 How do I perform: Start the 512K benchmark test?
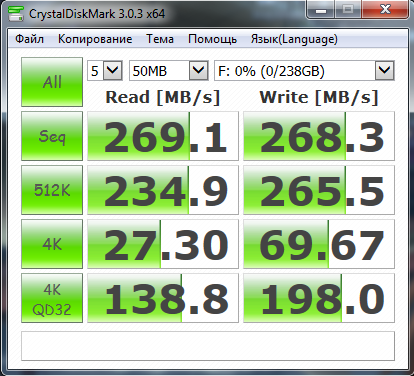(x=52, y=190)
